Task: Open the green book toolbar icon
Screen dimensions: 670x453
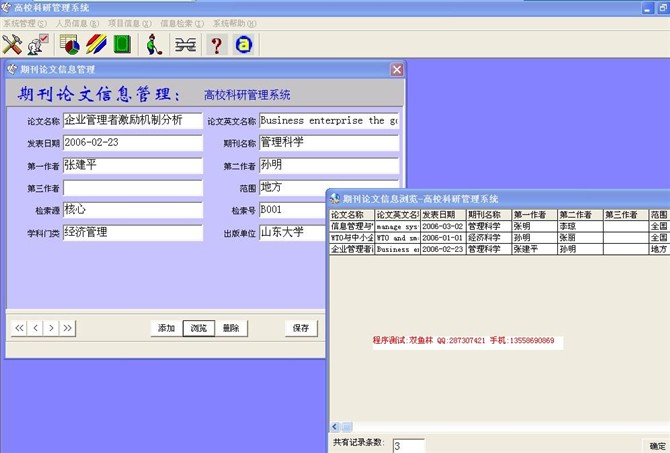Action: pos(122,44)
